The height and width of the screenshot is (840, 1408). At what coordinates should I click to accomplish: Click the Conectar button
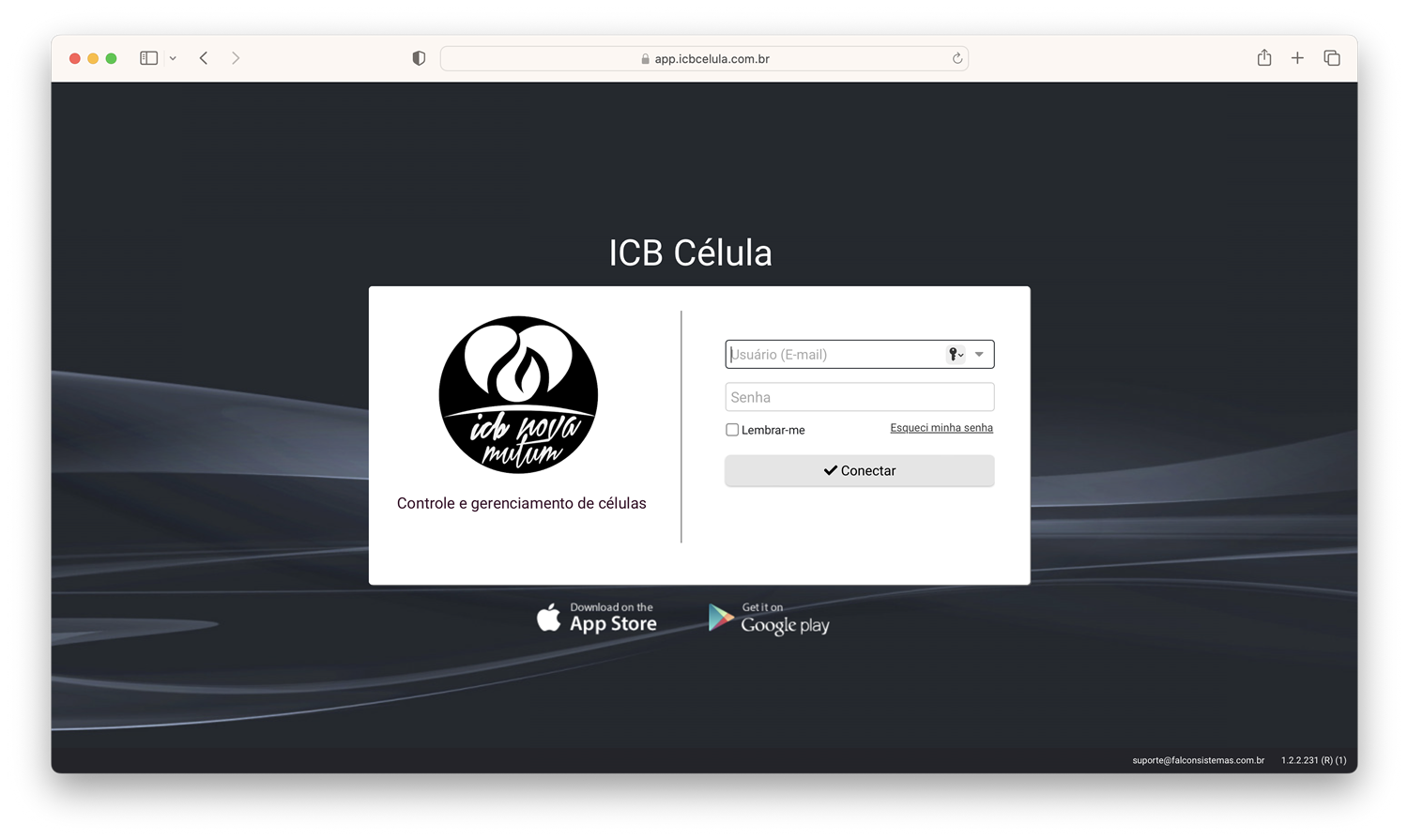click(x=859, y=470)
